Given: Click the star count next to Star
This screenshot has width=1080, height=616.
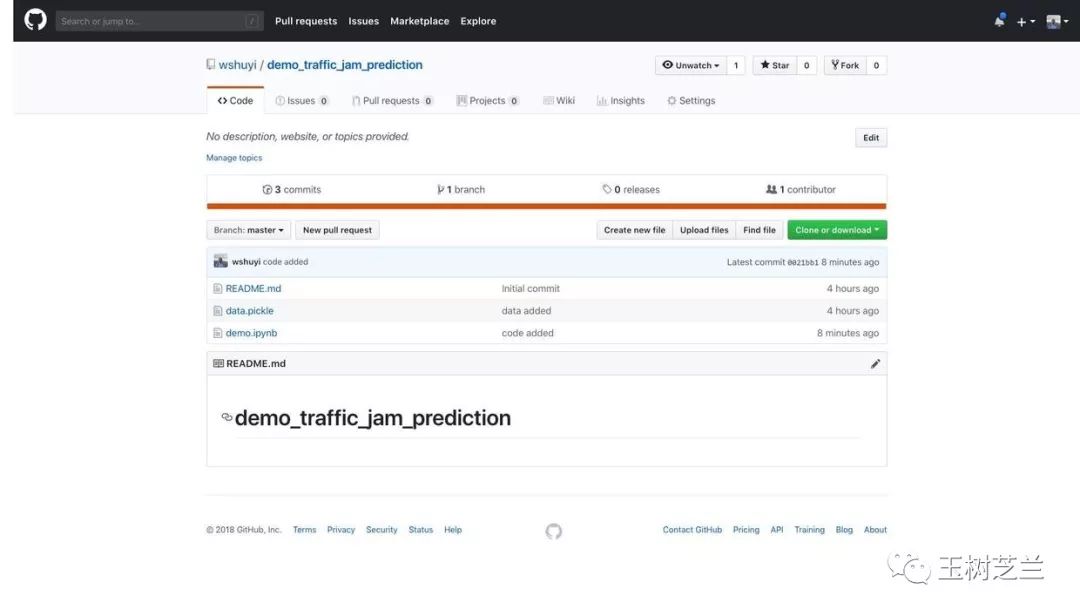Looking at the screenshot, I should (806, 65).
